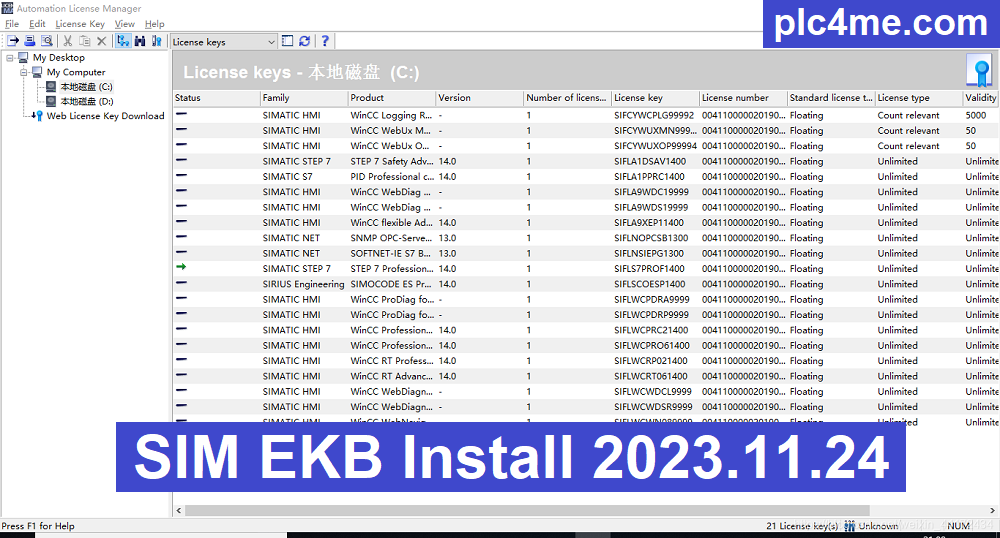Viewport: 1000px width, 538px height.
Task: Select the SIMOCODE ES license row
Action: tap(391, 284)
